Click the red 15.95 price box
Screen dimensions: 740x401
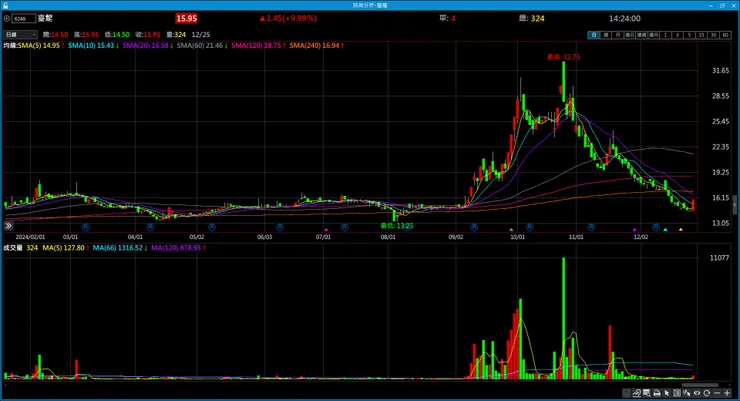tap(186, 18)
